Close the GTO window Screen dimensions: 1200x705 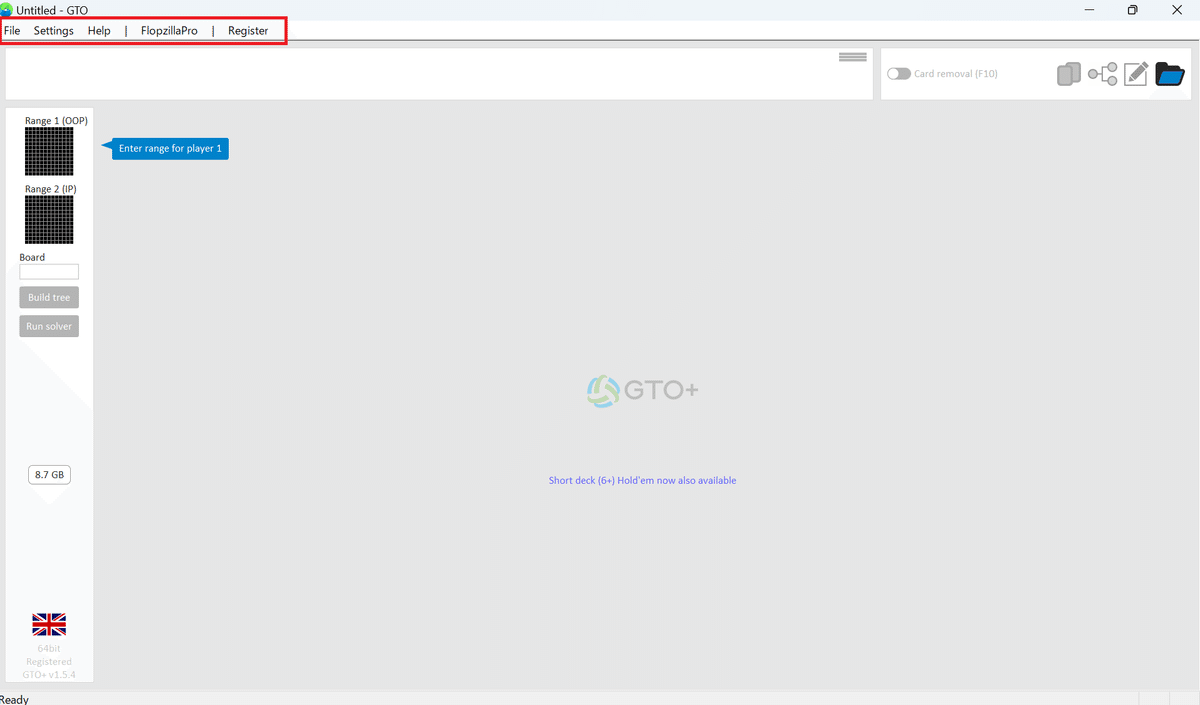pyautogui.click(x=1177, y=10)
